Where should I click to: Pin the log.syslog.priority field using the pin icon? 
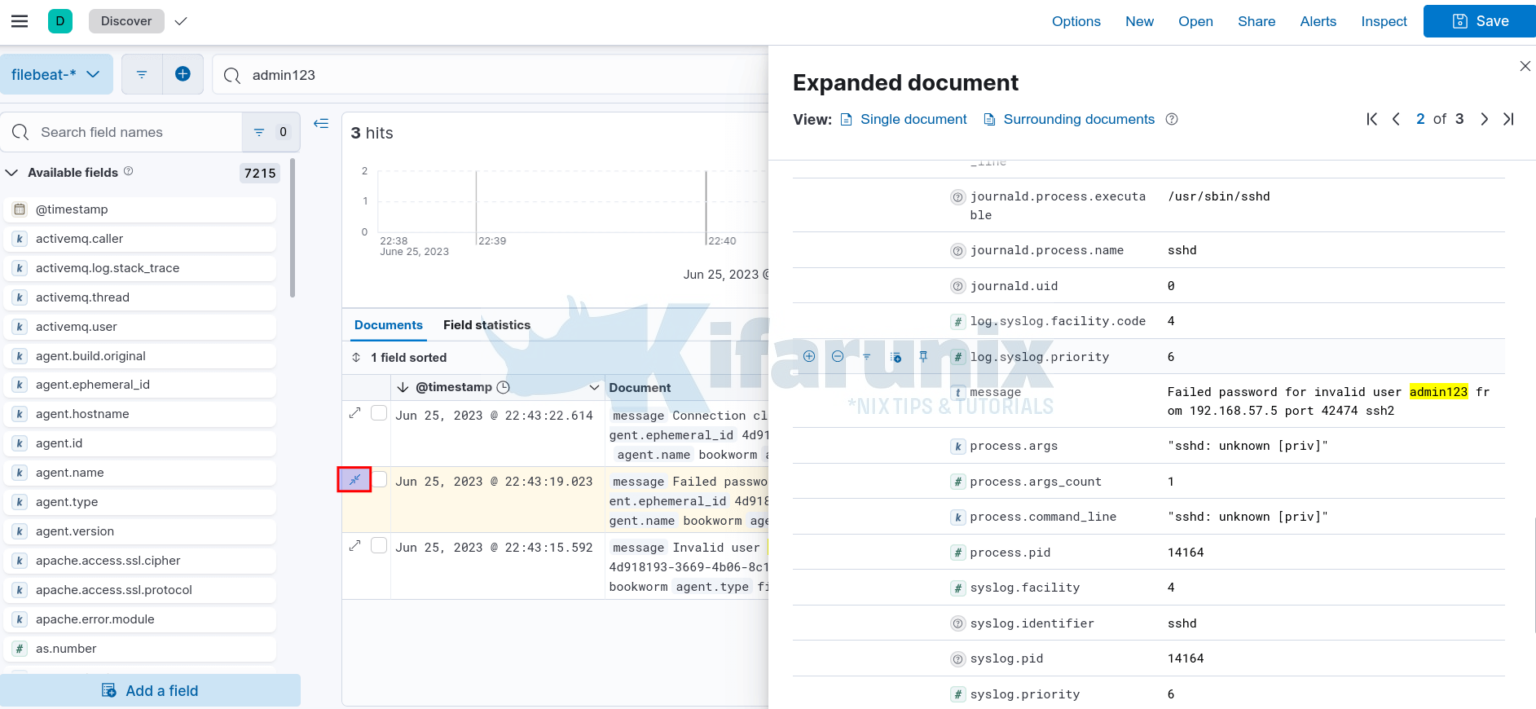[923, 356]
